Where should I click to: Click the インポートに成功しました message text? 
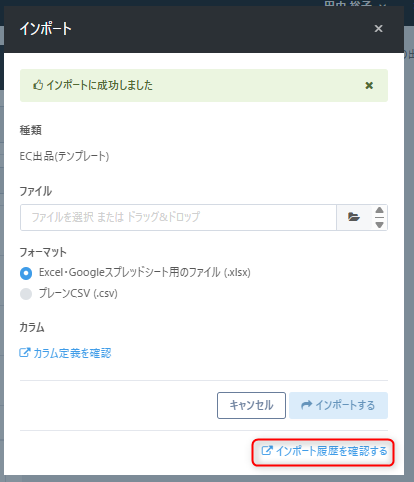click(x=99, y=85)
